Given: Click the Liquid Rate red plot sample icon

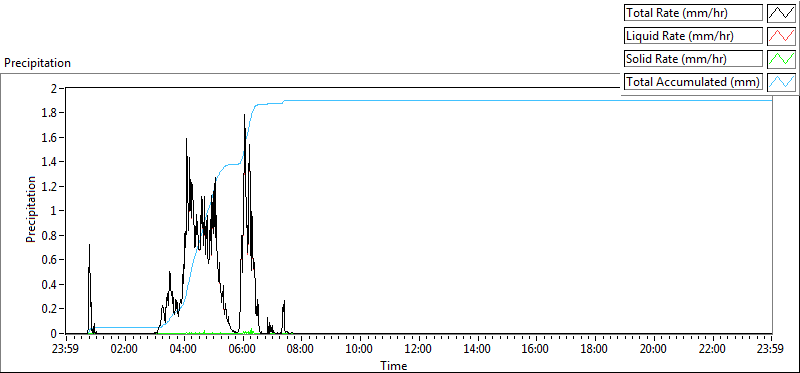Looking at the screenshot, I should click(x=781, y=36).
